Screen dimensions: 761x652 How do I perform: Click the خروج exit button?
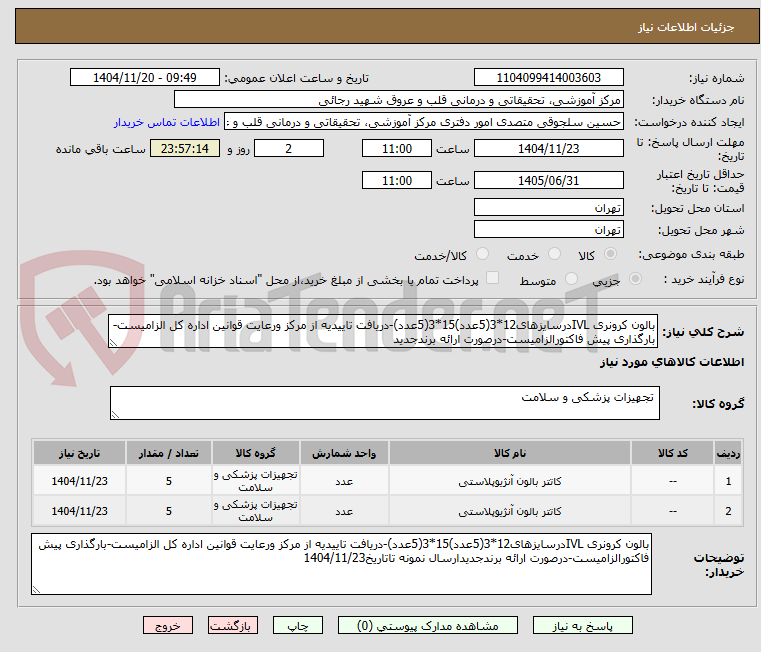[x=167, y=625]
